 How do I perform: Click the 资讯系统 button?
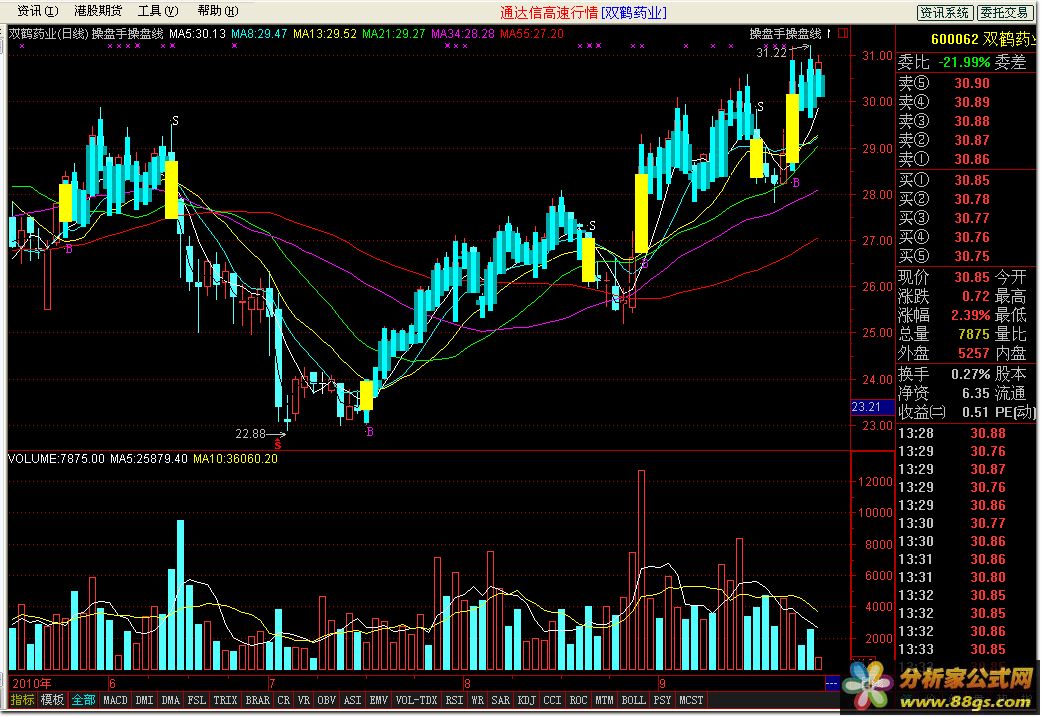945,13
